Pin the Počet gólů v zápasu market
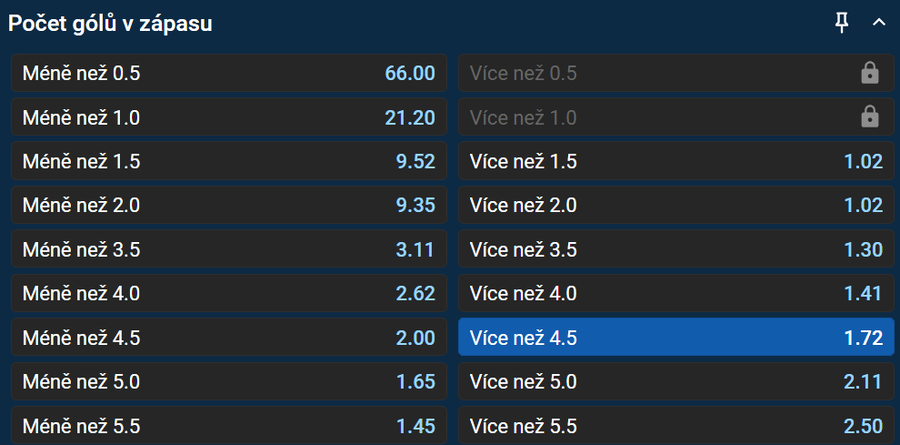 [x=842, y=23]
